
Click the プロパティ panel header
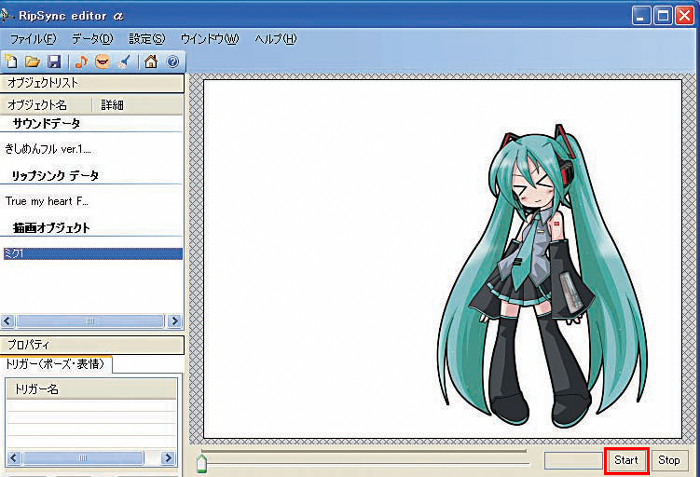(x=92, y=344)
